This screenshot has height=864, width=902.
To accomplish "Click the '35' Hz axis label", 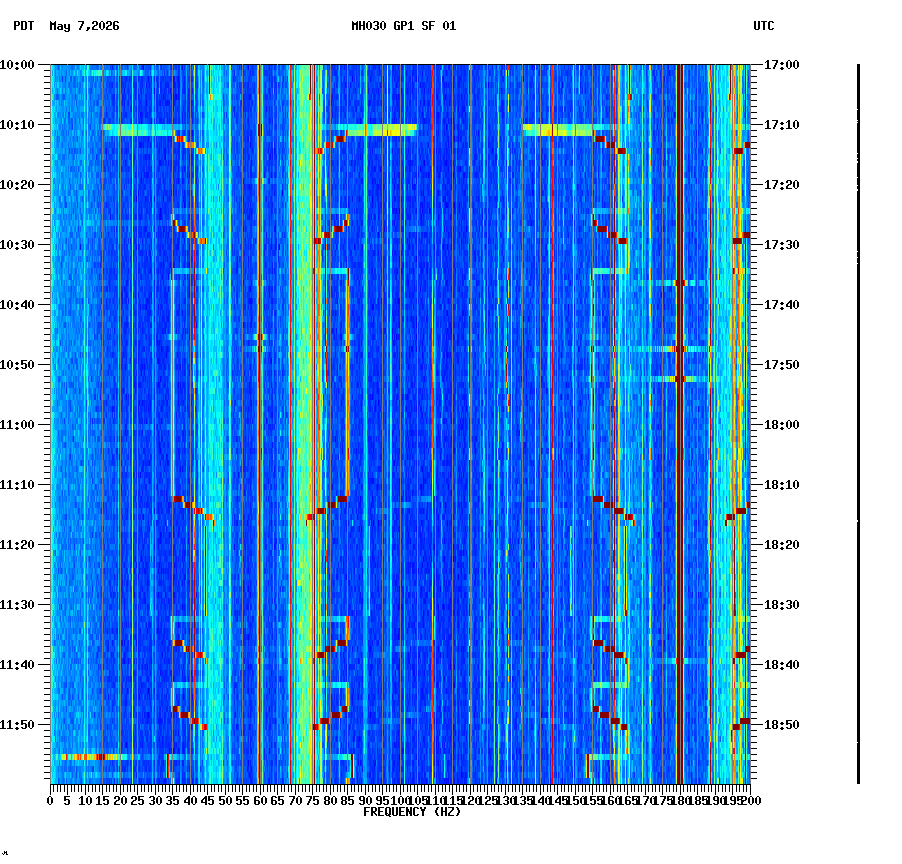I will 173,801.
